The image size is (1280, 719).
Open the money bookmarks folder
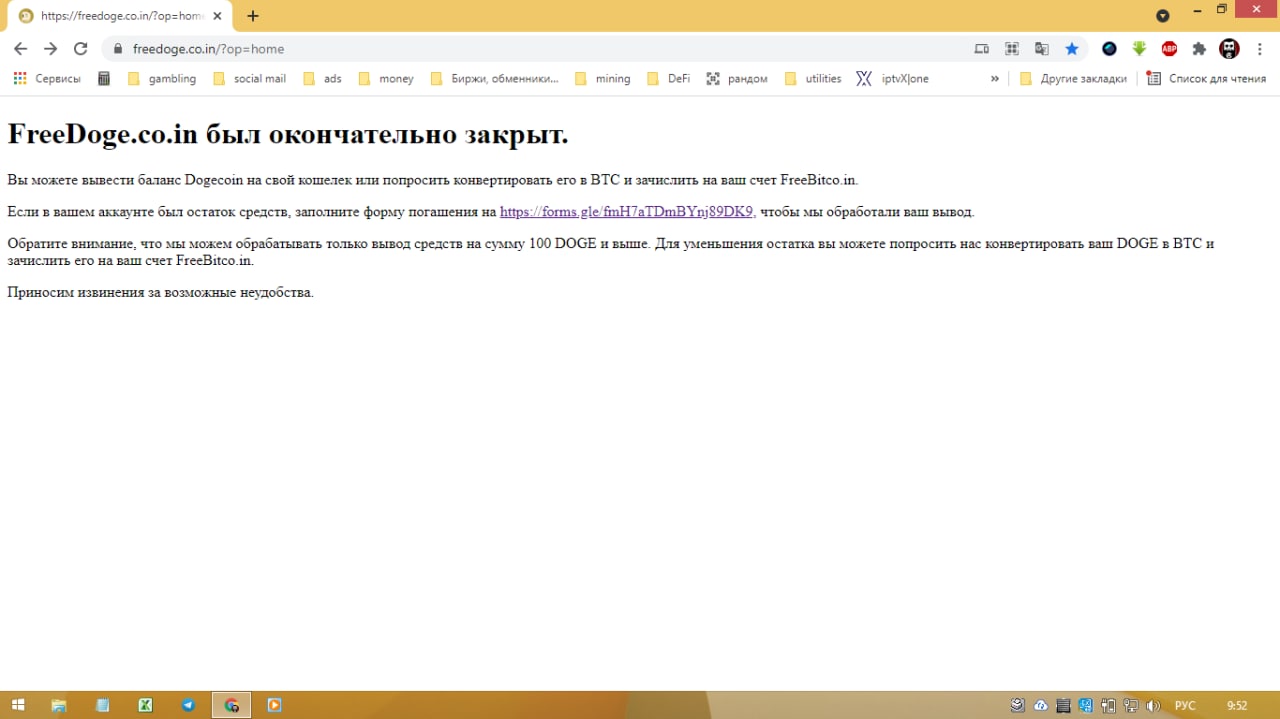point(386,78)
